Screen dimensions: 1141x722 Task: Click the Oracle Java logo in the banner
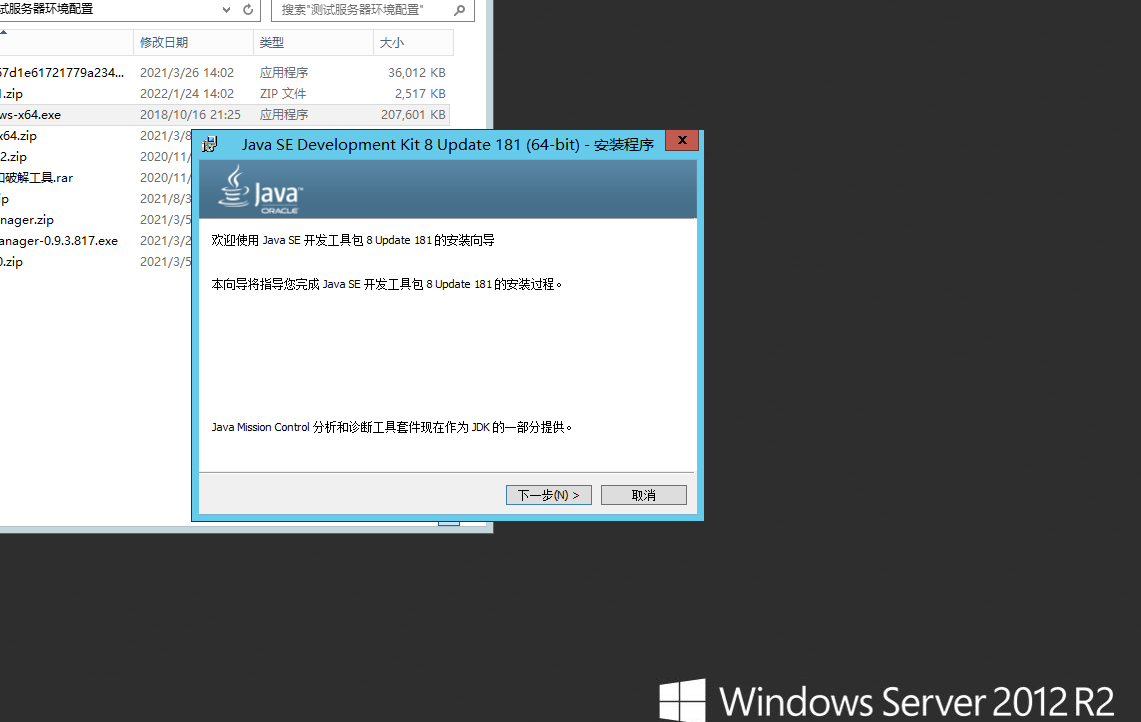[258, 189]
